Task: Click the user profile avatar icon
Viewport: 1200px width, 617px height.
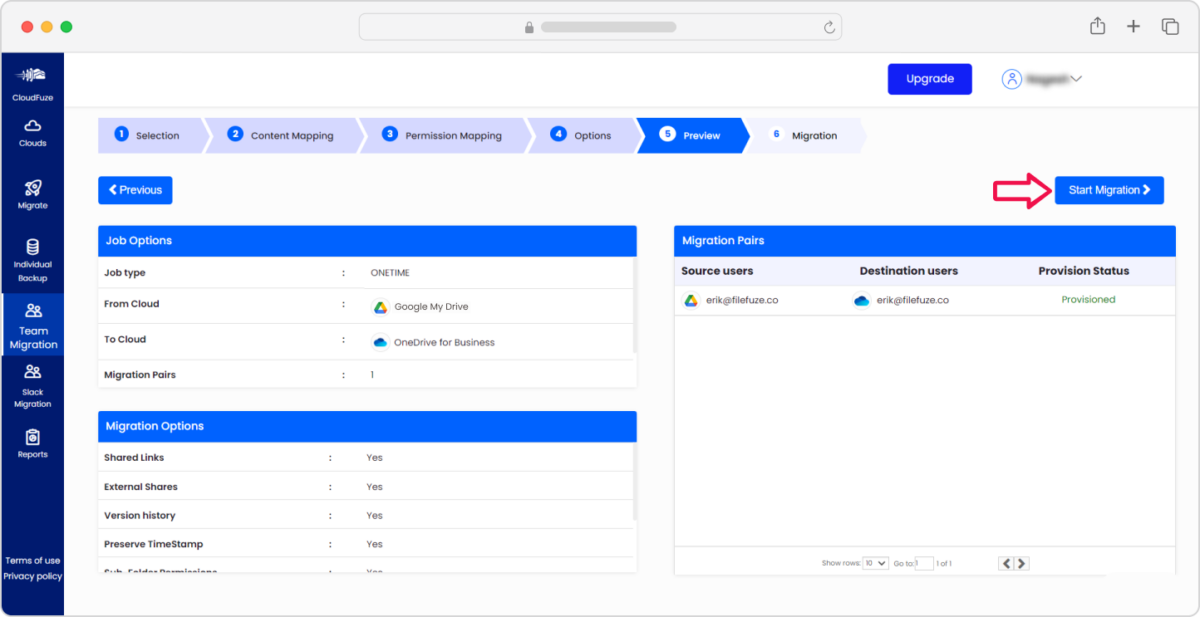Action: click(x=1011, y=79)
